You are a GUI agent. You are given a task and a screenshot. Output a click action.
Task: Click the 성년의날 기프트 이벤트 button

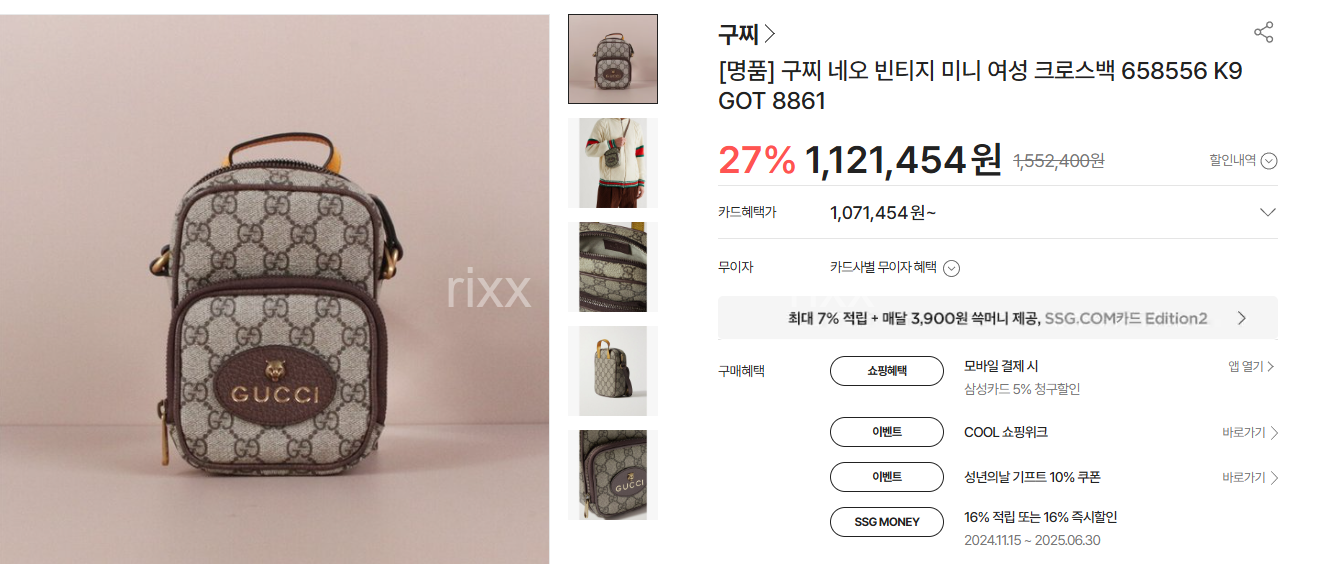pyautogui.click(x=887, y=477)
